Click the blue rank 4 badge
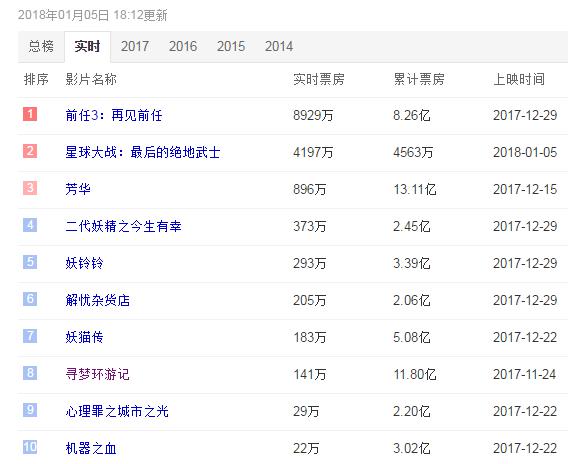The image size is (583, 464). 30,225
